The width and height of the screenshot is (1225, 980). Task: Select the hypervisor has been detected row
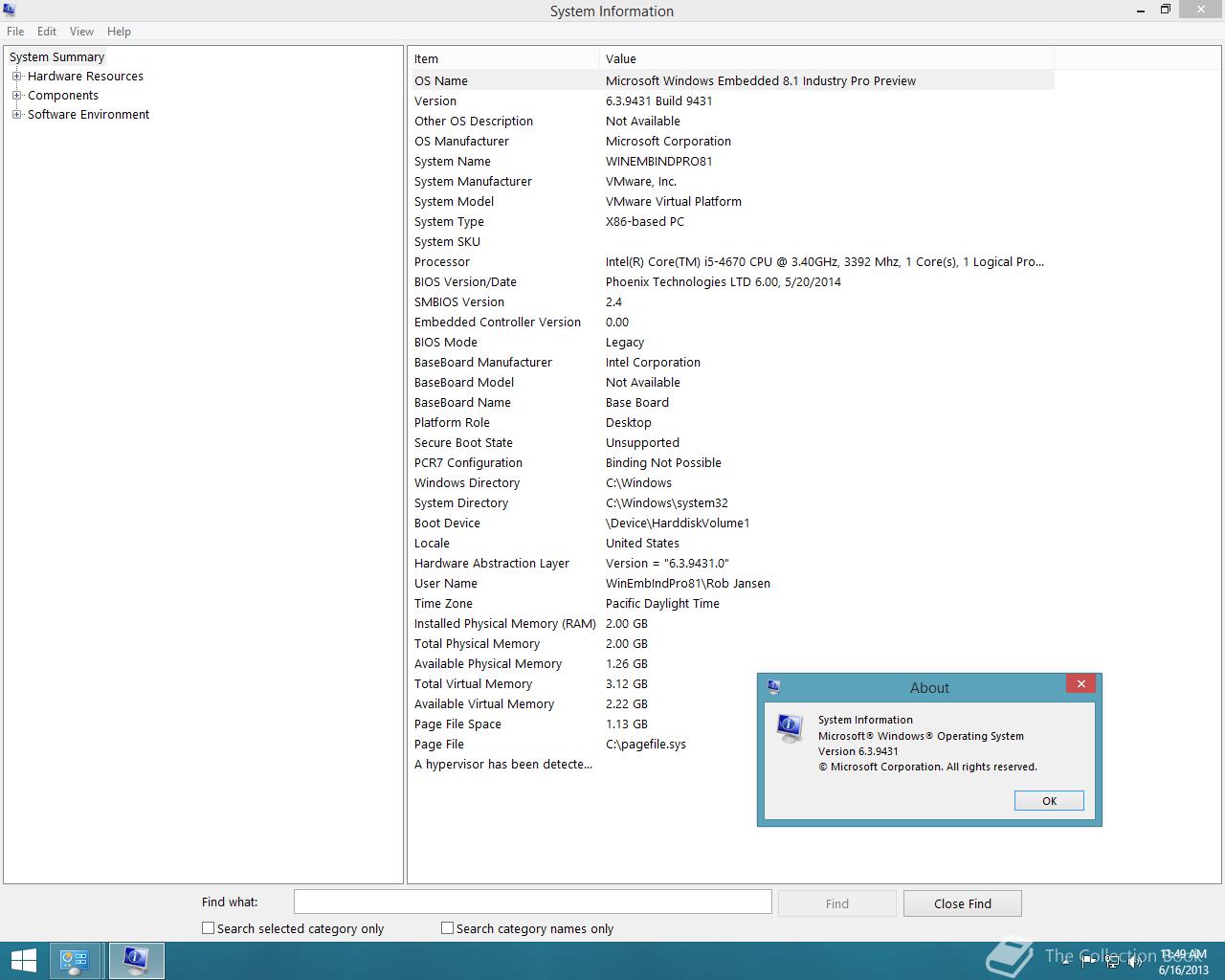click(x=584, y=764)
